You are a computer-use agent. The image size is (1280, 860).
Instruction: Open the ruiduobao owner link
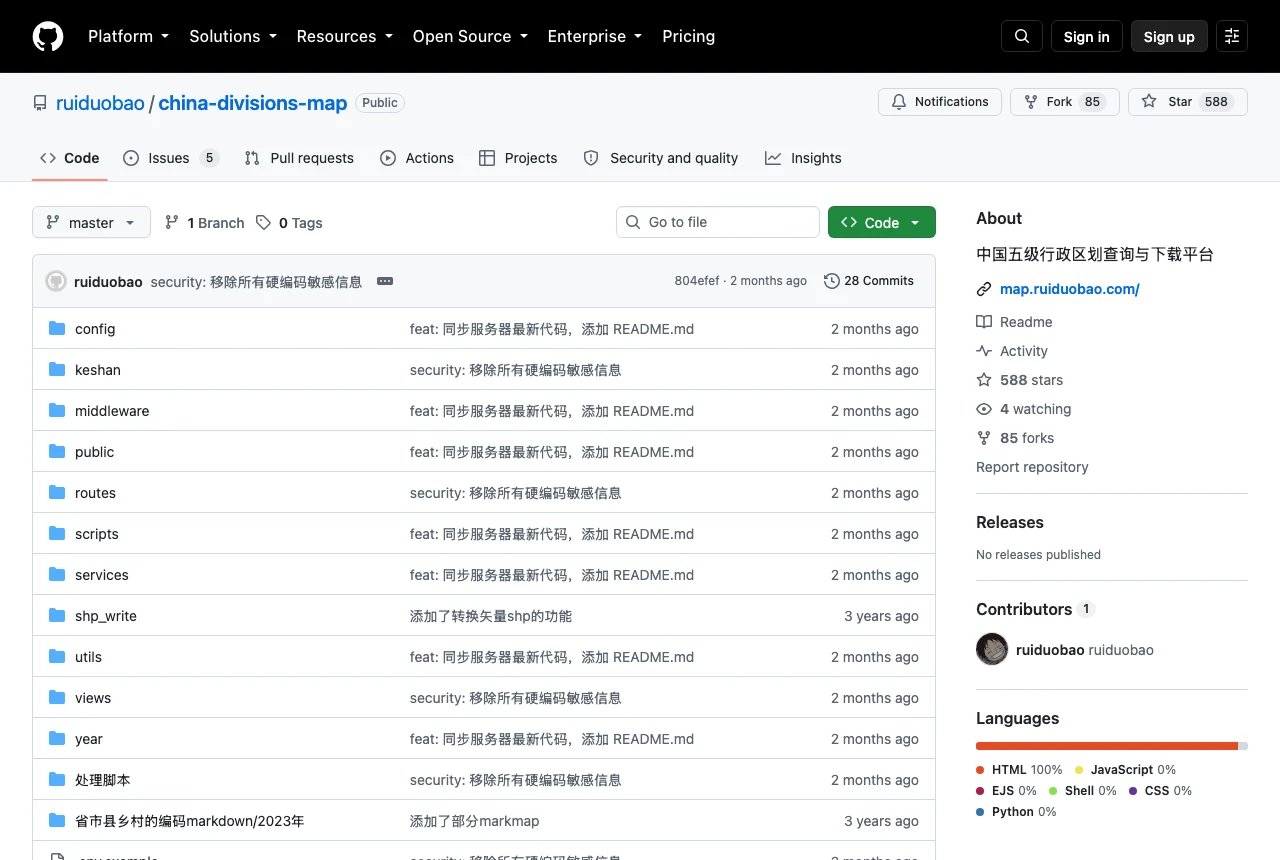coord(100,103)
